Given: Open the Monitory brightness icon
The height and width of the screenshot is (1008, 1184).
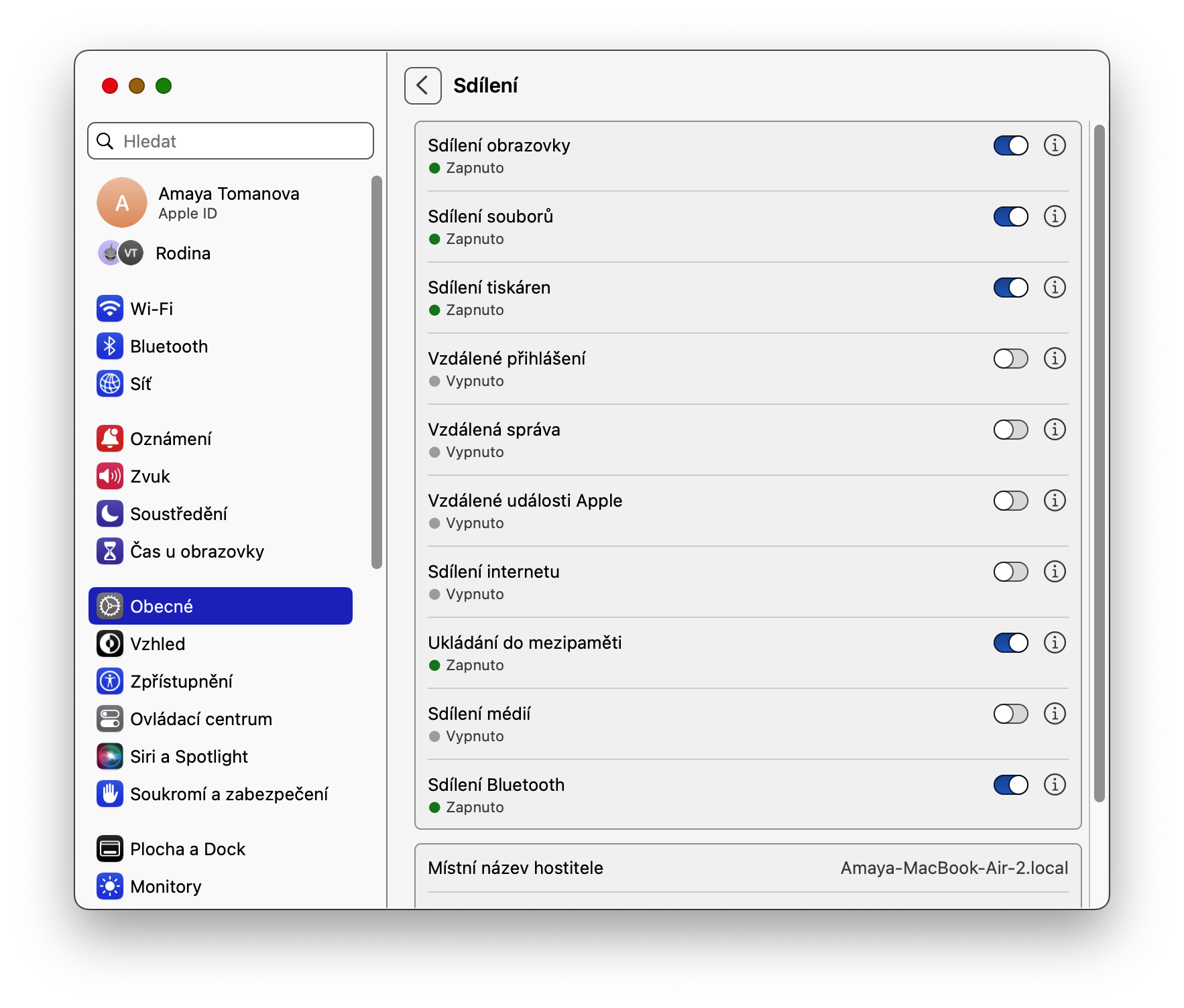Looking at the screenshot, I should [110, 887].
